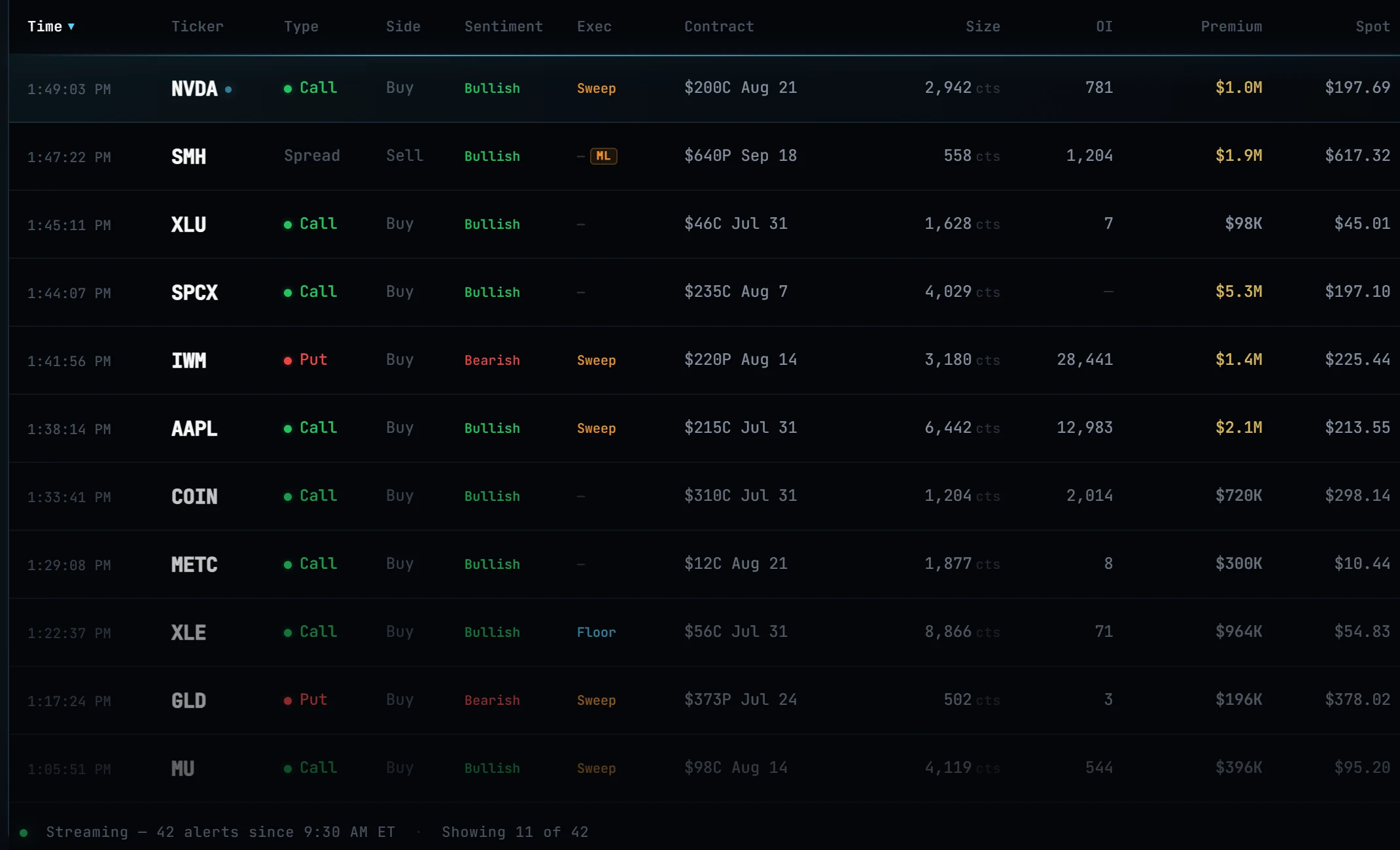The height and width of the screenshot is (850, 1400).
Task: Select the $235C Aug 7 contract
Action: pyautogui.click(x=736, y=292)
